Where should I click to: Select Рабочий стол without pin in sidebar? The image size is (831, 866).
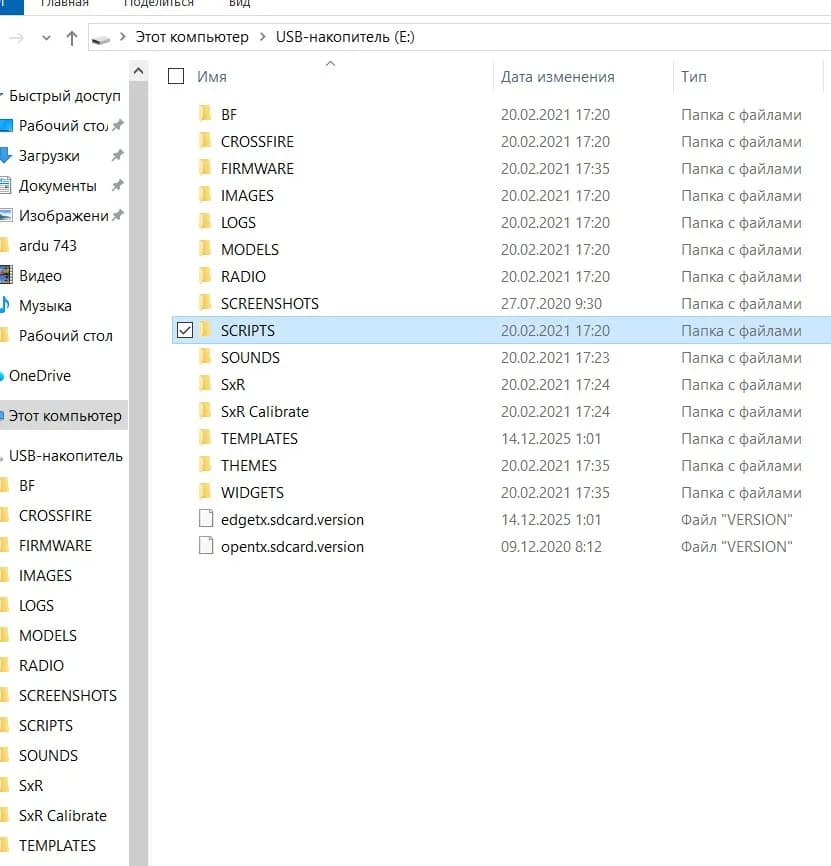pyautogui.click(x=66, y=335)
